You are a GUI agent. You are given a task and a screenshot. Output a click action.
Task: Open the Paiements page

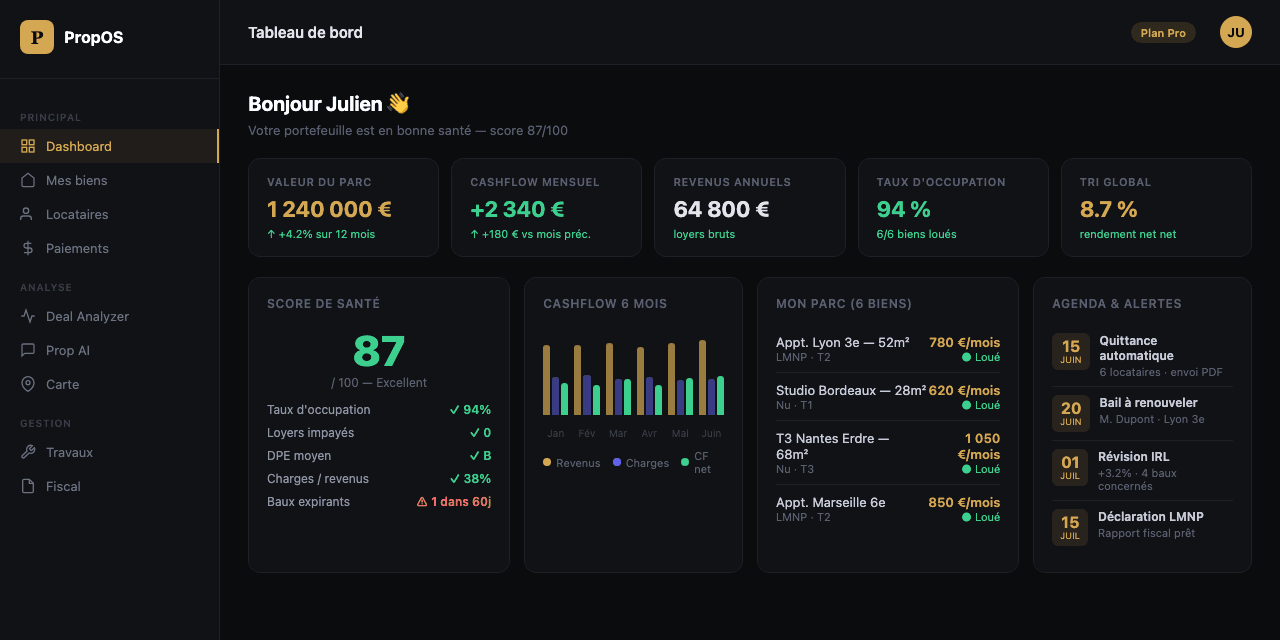[x=109, y=248]
